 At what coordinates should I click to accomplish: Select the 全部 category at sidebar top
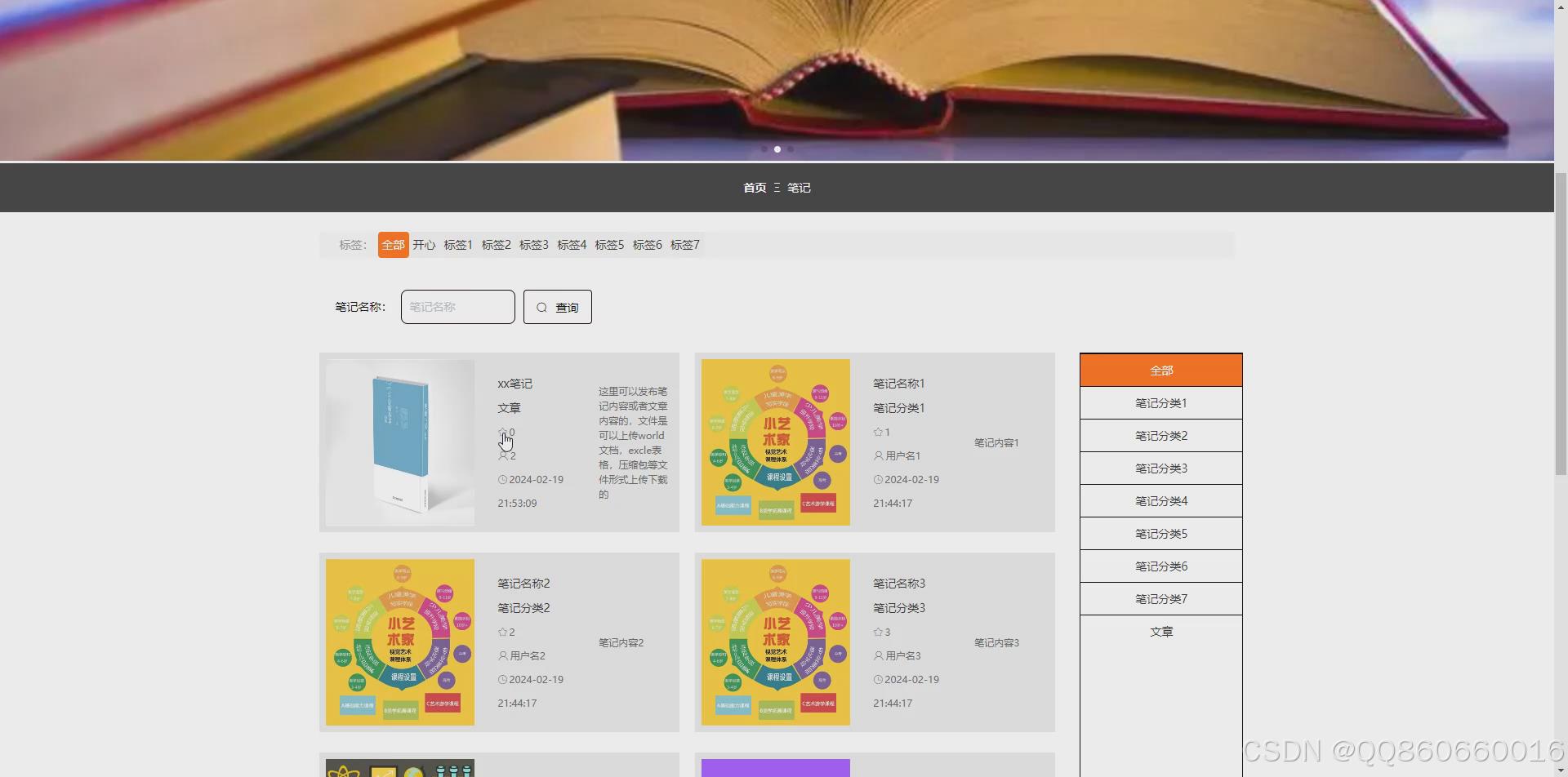tap(1160, 369)
